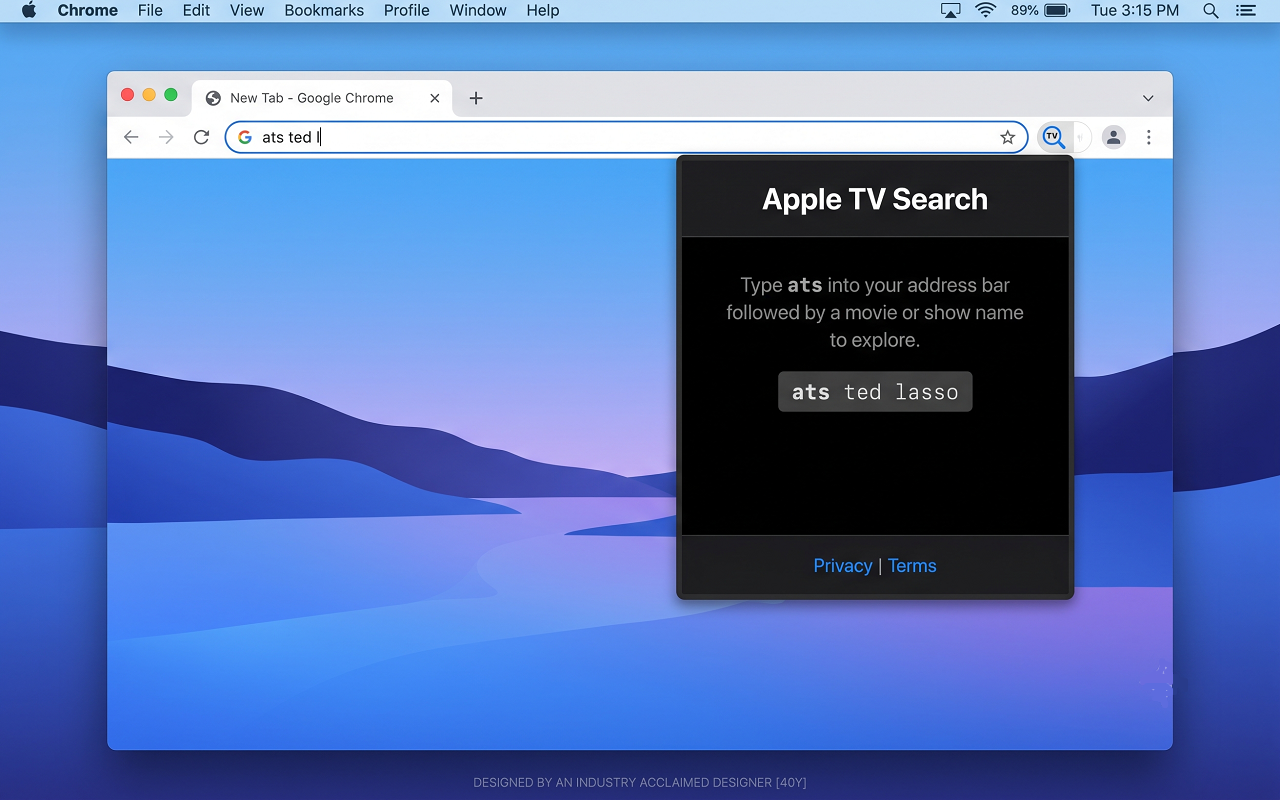Open the View menu
1280x800 pixels.
(x=247, y=10)
